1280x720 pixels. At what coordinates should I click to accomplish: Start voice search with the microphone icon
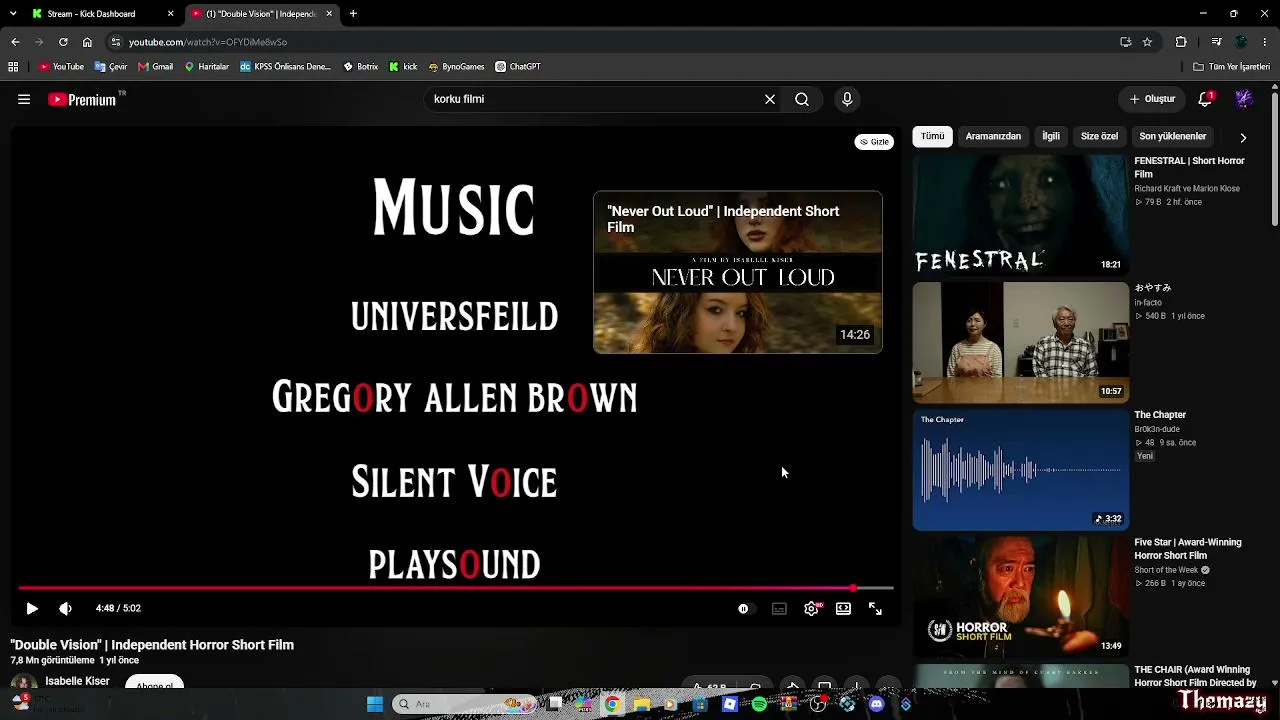[847, 99]
